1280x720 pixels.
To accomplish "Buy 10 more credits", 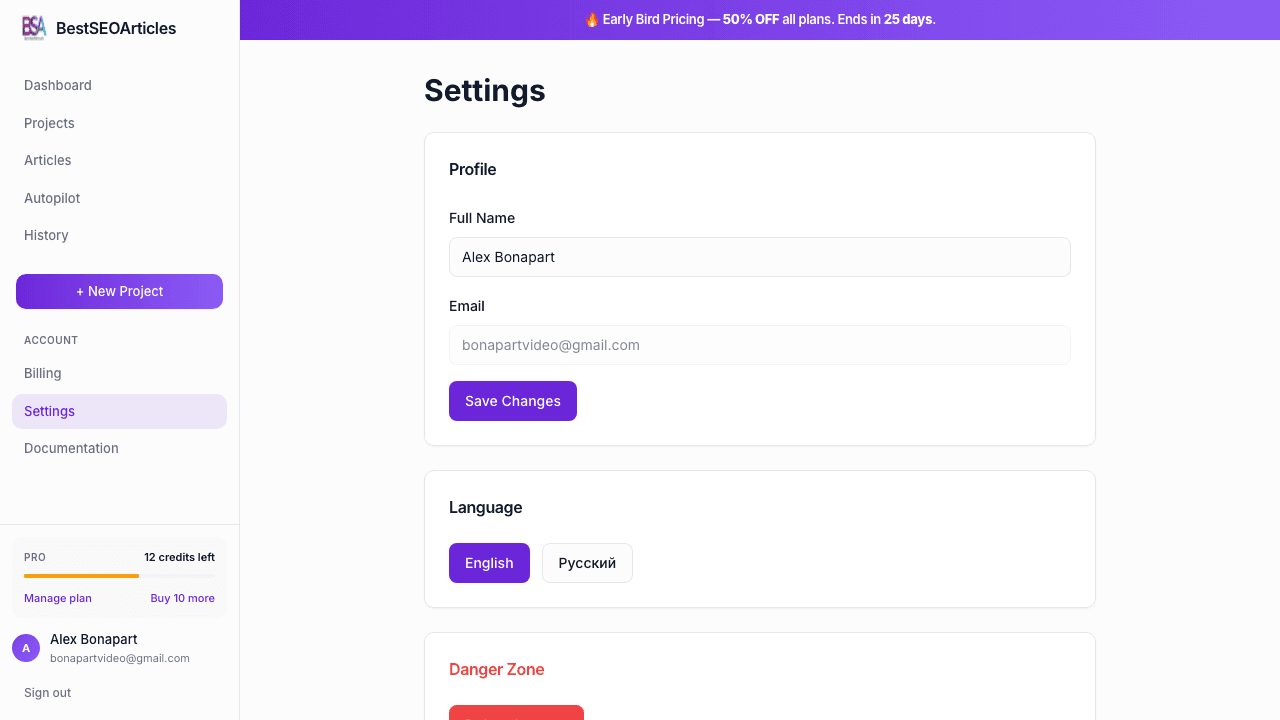I will tap(182, 598).
